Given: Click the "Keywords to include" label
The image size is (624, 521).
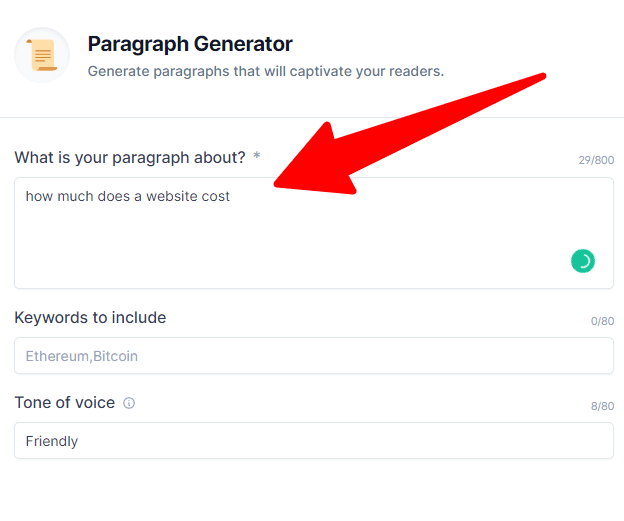Looking at the screenshot, I should 90,318.
